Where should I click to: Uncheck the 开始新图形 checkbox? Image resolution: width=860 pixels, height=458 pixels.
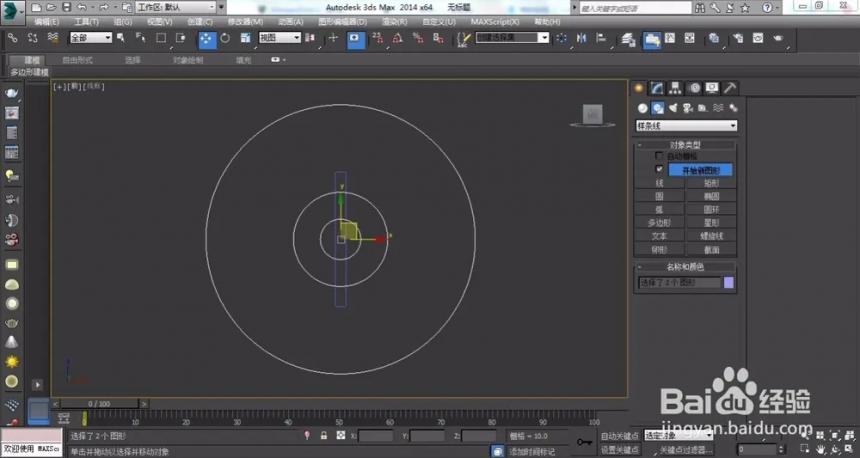[659, 169]
